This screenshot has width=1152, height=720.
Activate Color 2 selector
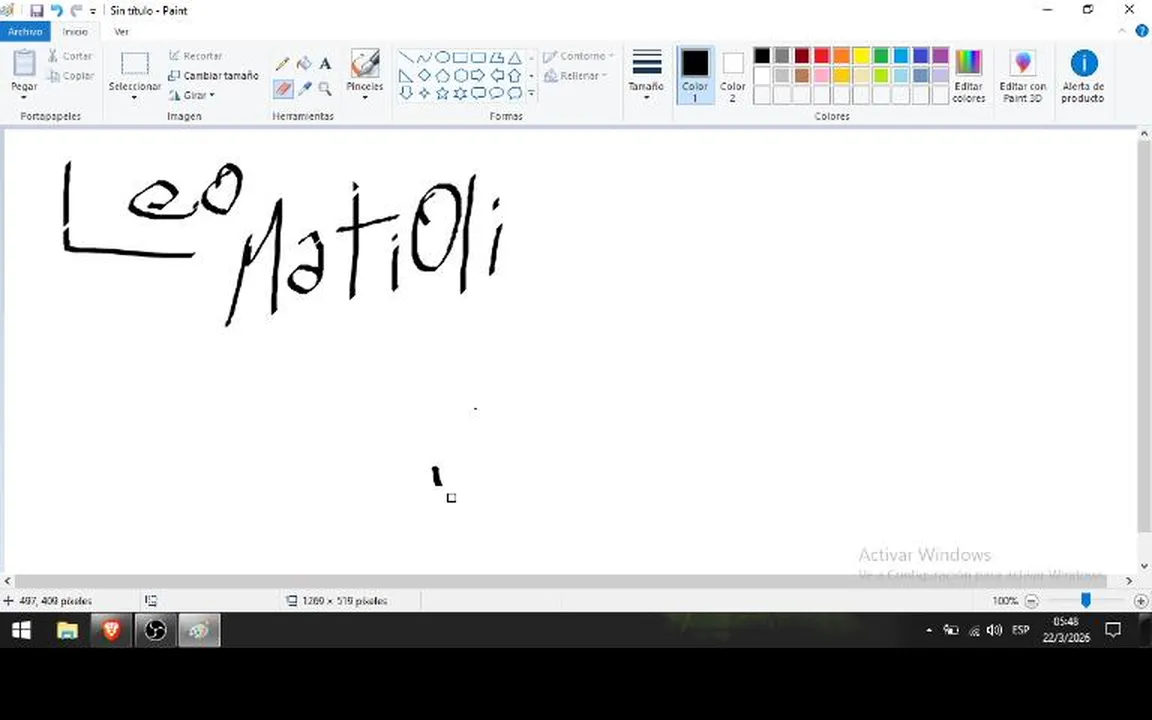(732, 75)
